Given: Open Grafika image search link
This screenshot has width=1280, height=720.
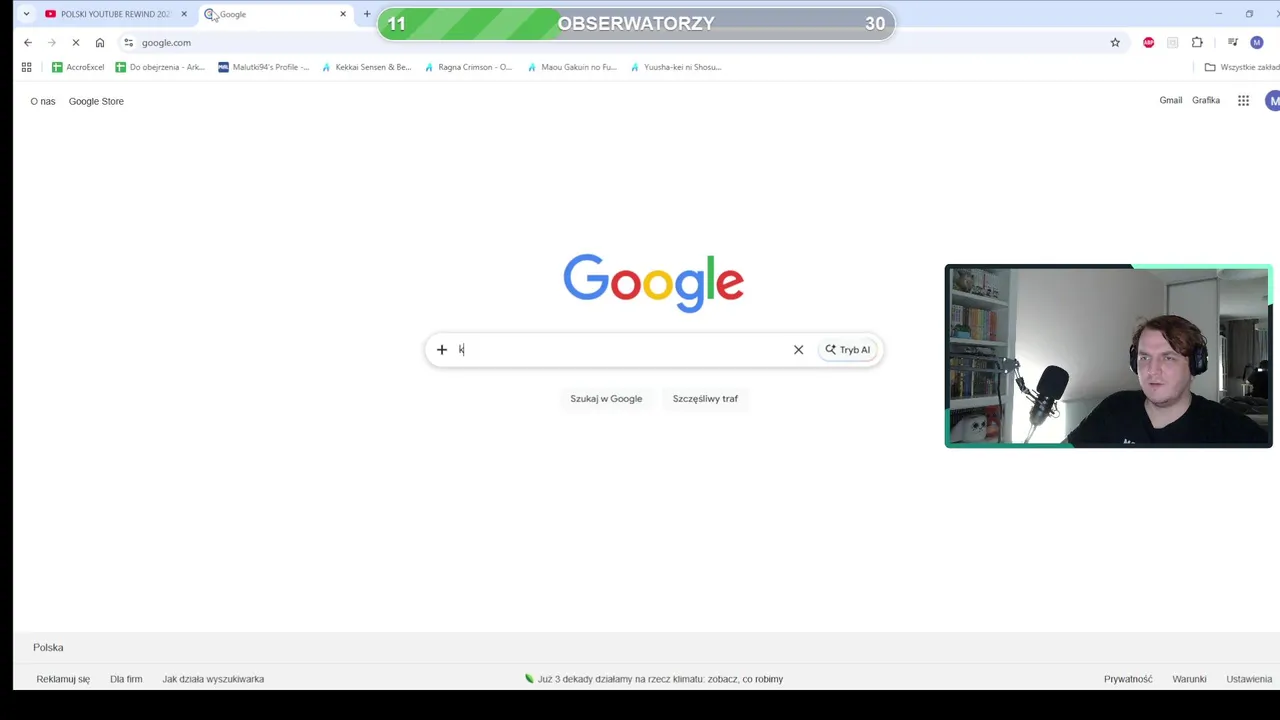Looking at the screenshot, I should pyautogui.click(x=1205, y=100).
